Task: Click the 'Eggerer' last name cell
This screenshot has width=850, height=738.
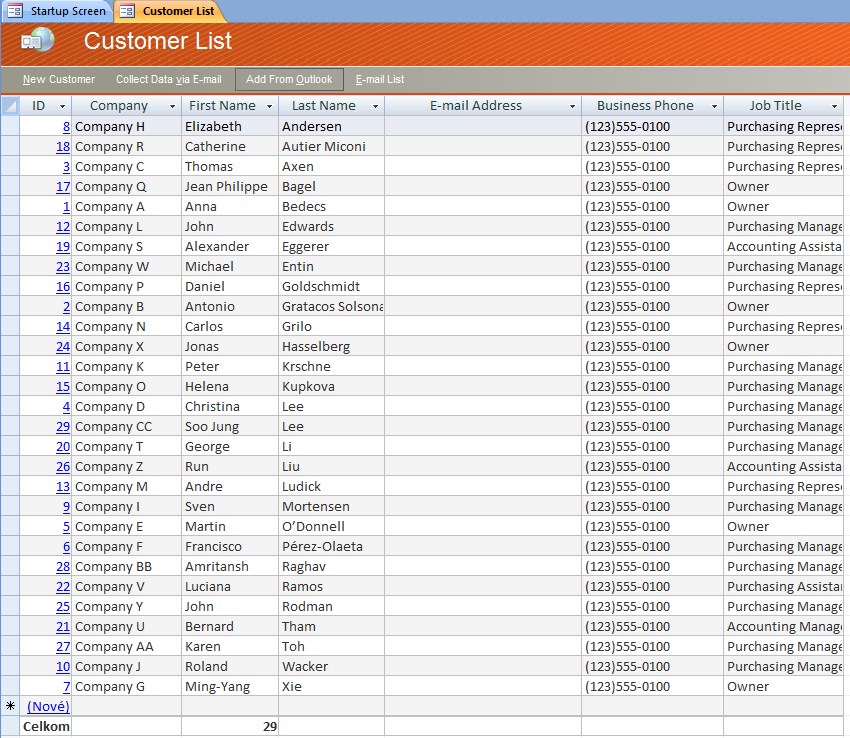Action: coord(332,247)
